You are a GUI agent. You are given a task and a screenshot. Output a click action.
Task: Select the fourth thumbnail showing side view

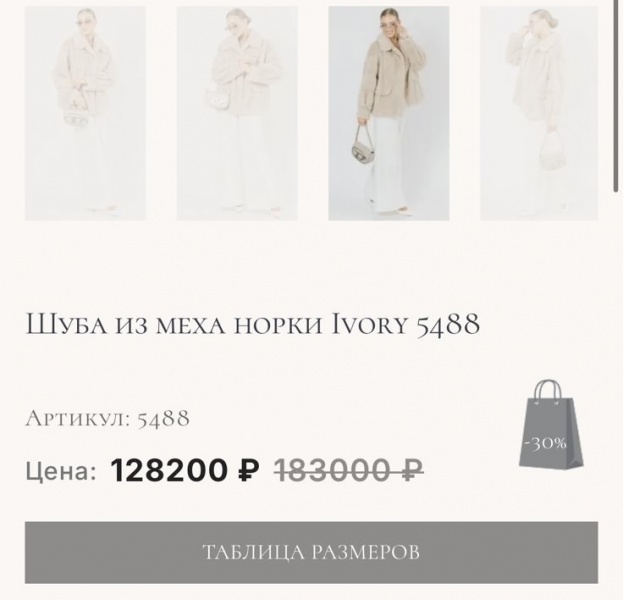pos(539,113)
